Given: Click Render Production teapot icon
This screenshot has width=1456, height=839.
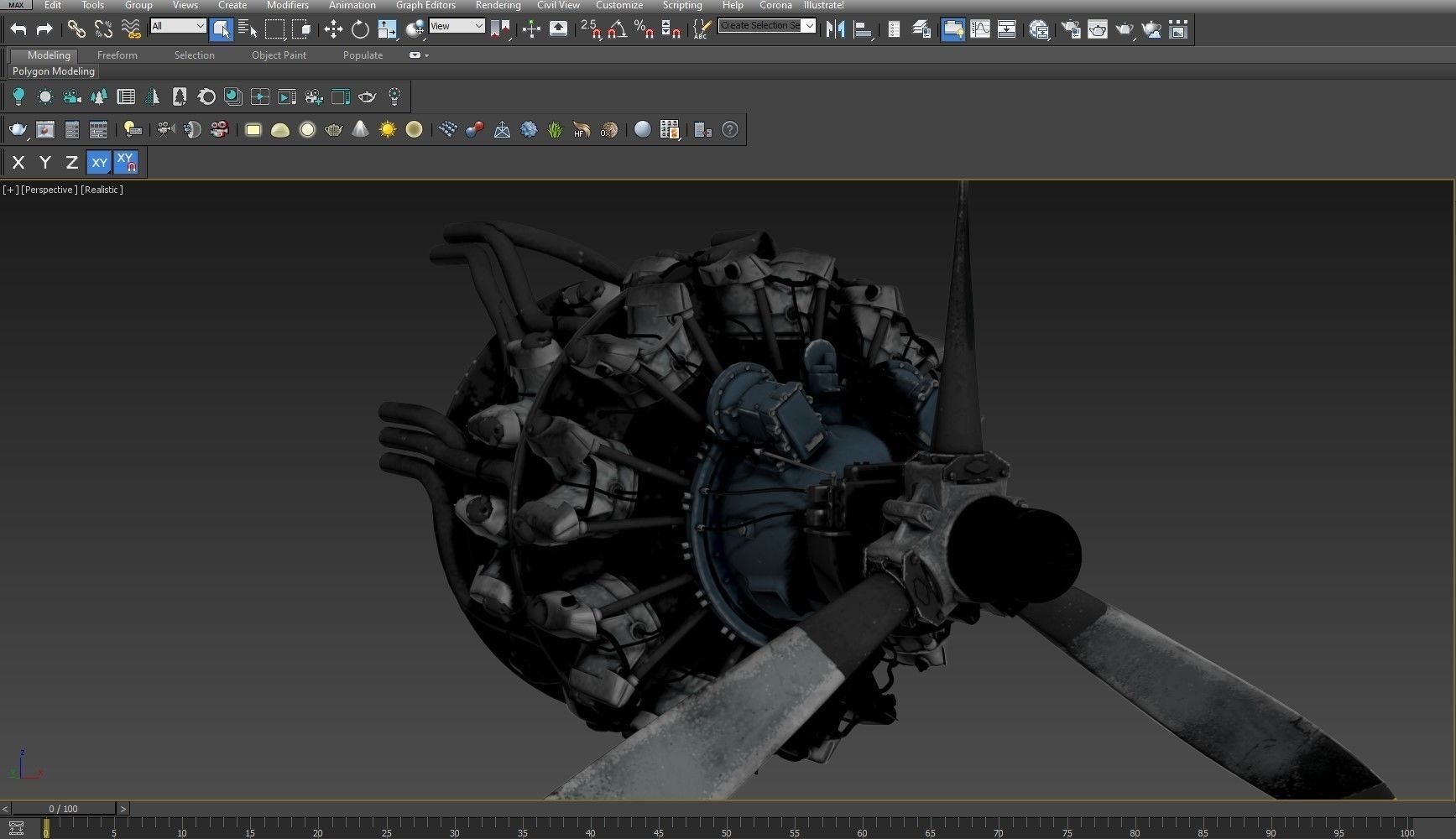Looking at the screenshot, I should pyautogui.click(x=1125, y=29).
